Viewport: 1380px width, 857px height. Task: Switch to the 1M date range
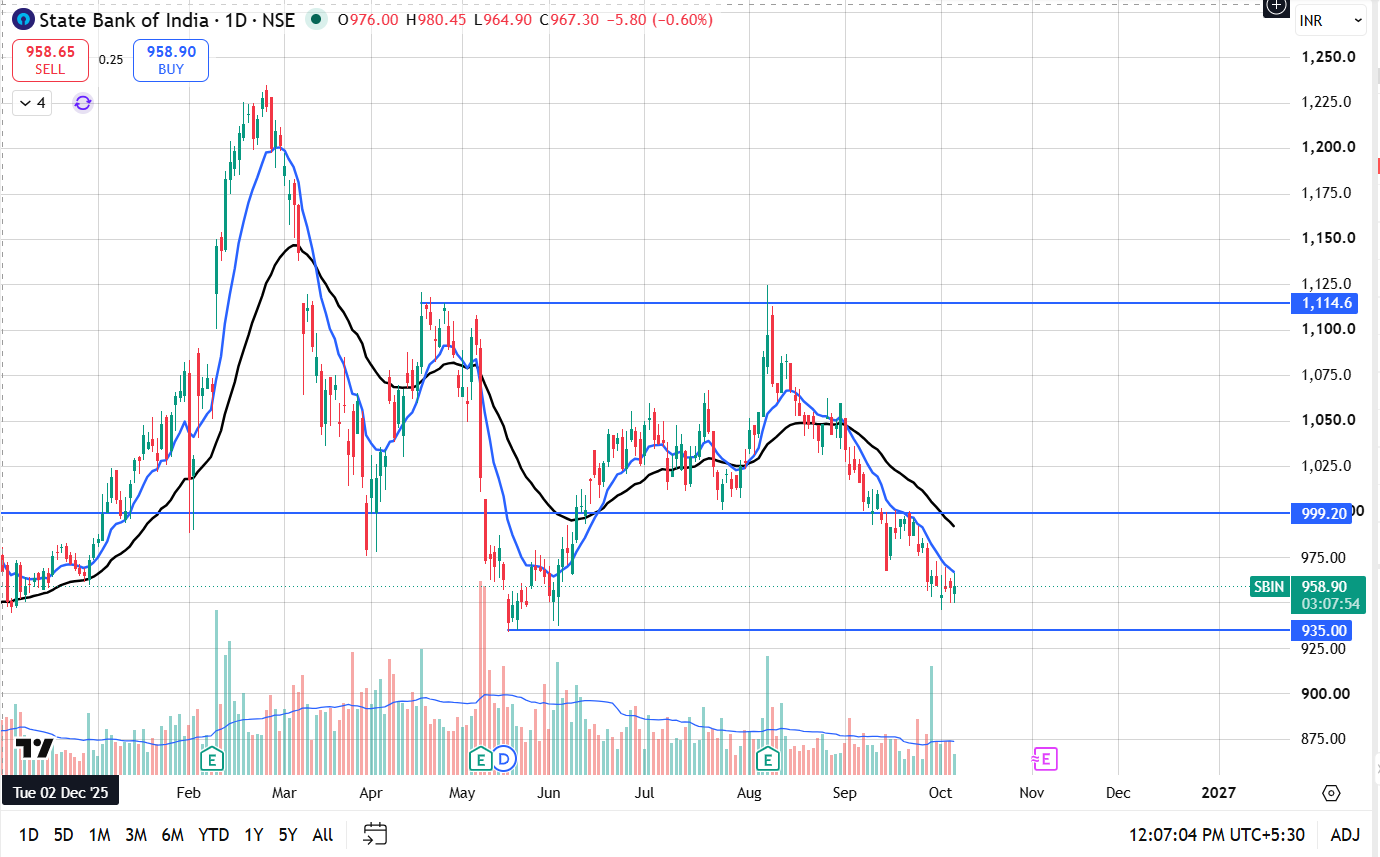tap(99, 834)
